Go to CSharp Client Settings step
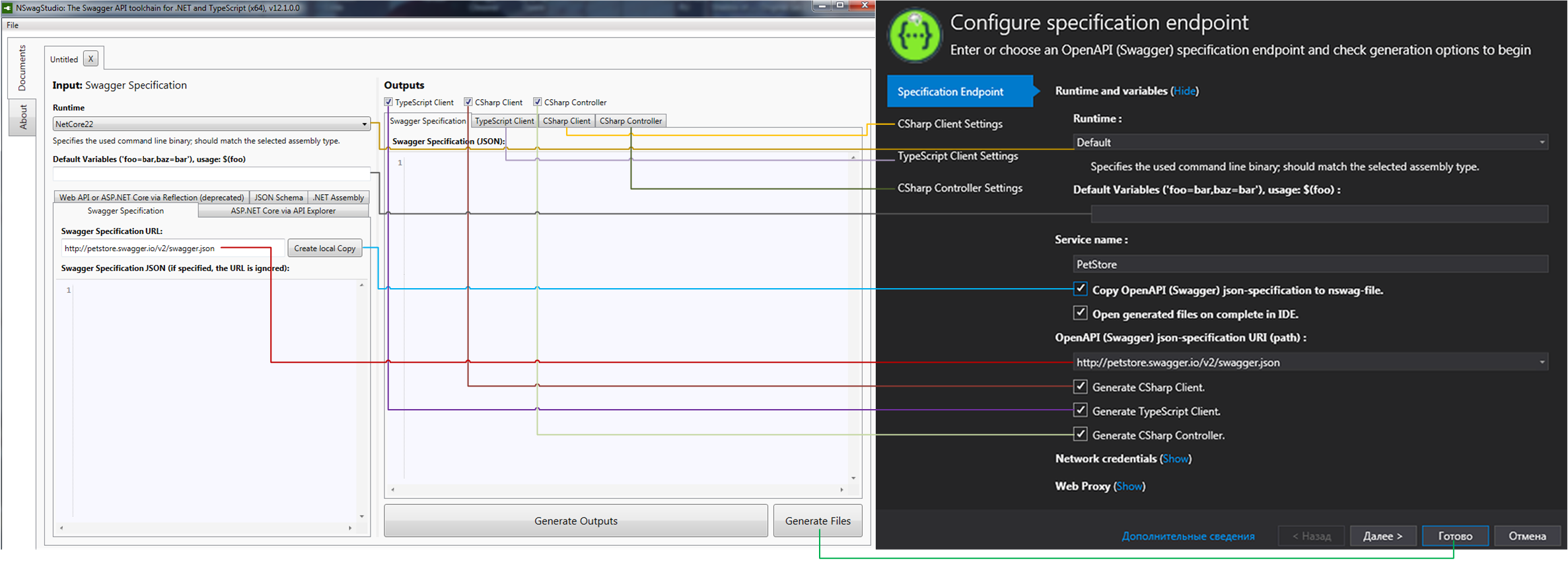Screen dimensions: 1568x571 tap(950, 124)
